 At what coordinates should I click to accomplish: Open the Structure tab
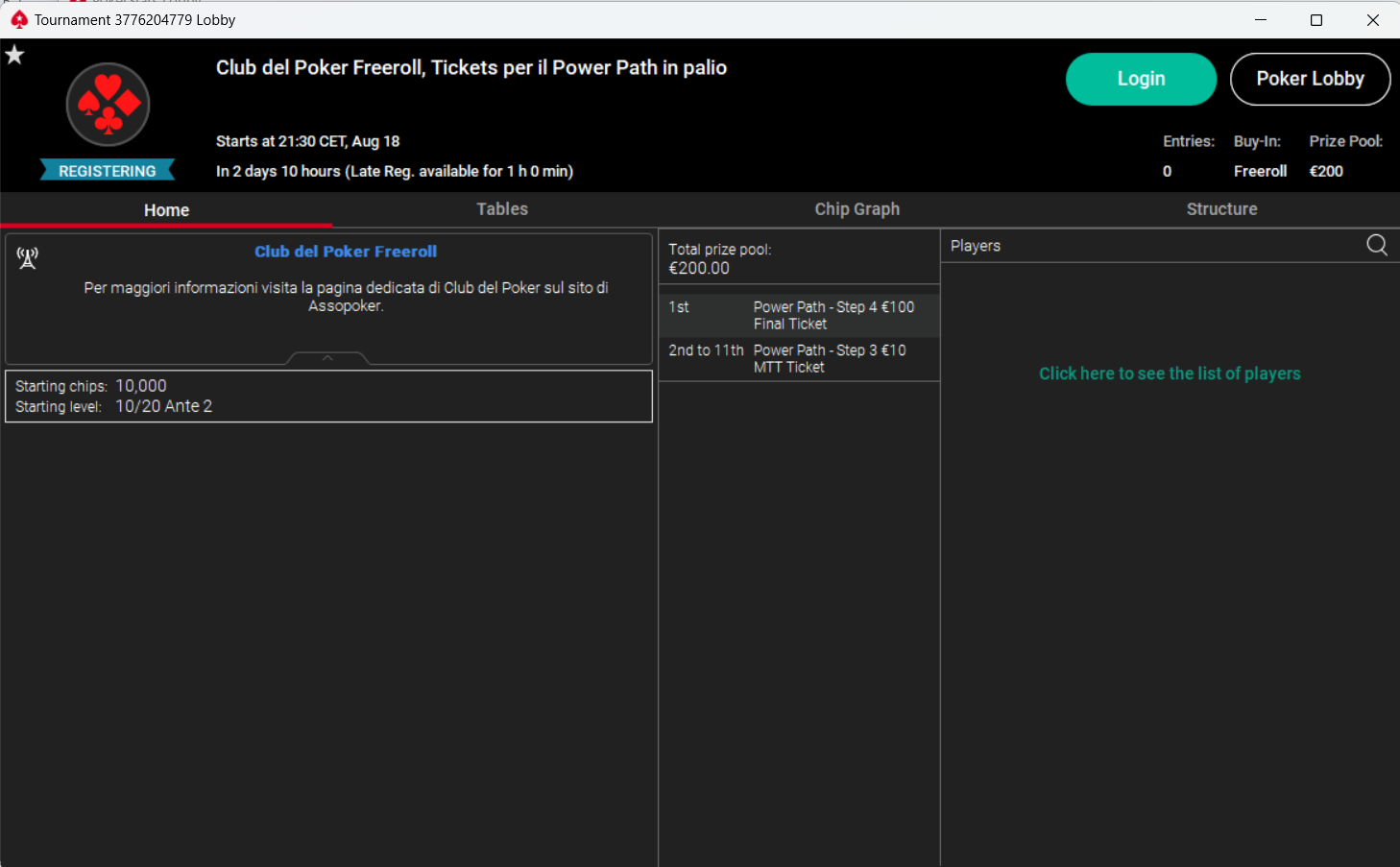click(1221, 208)
